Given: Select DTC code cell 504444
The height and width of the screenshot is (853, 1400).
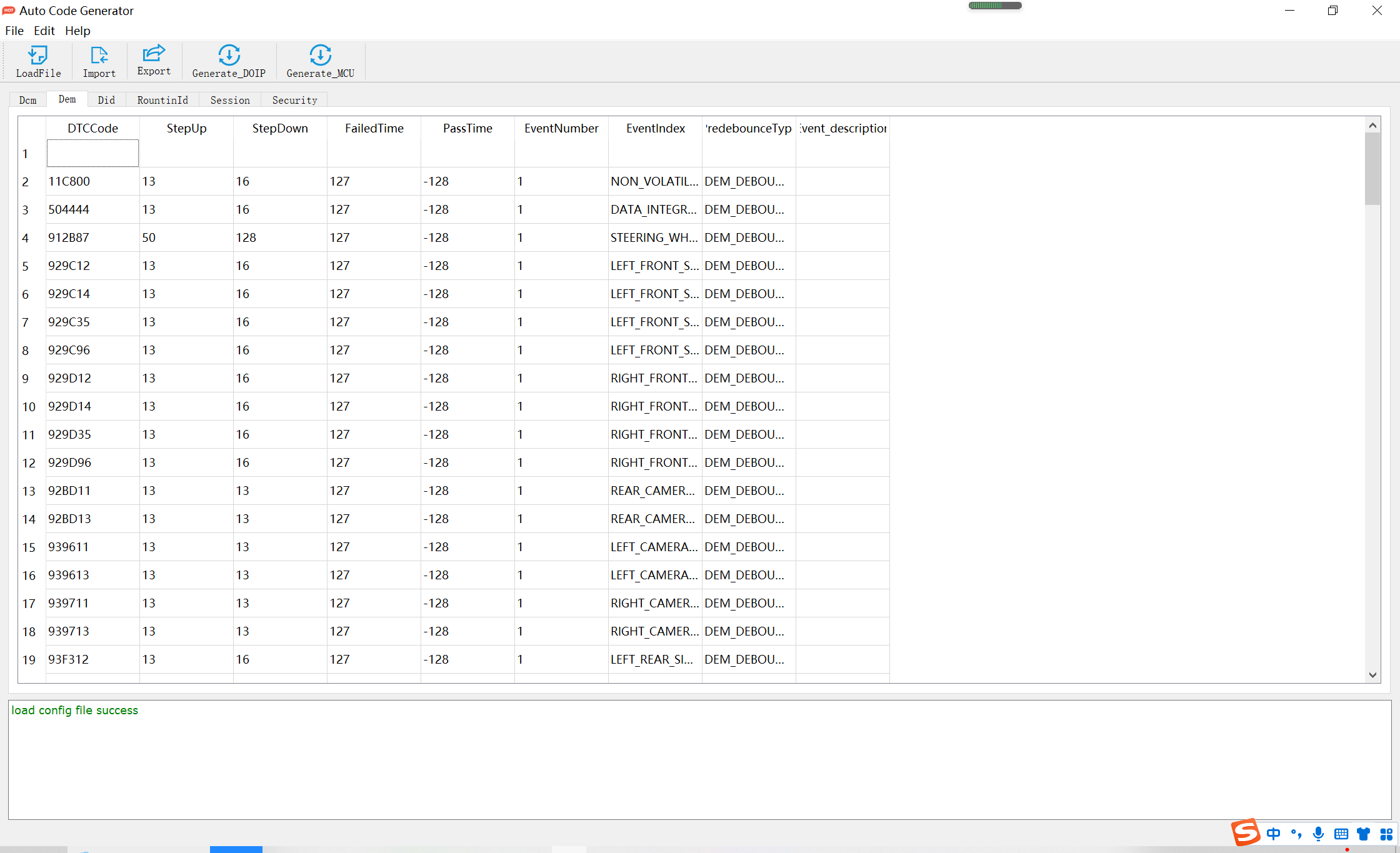Looking at the screenshot, I should click(x=92, y=209).
